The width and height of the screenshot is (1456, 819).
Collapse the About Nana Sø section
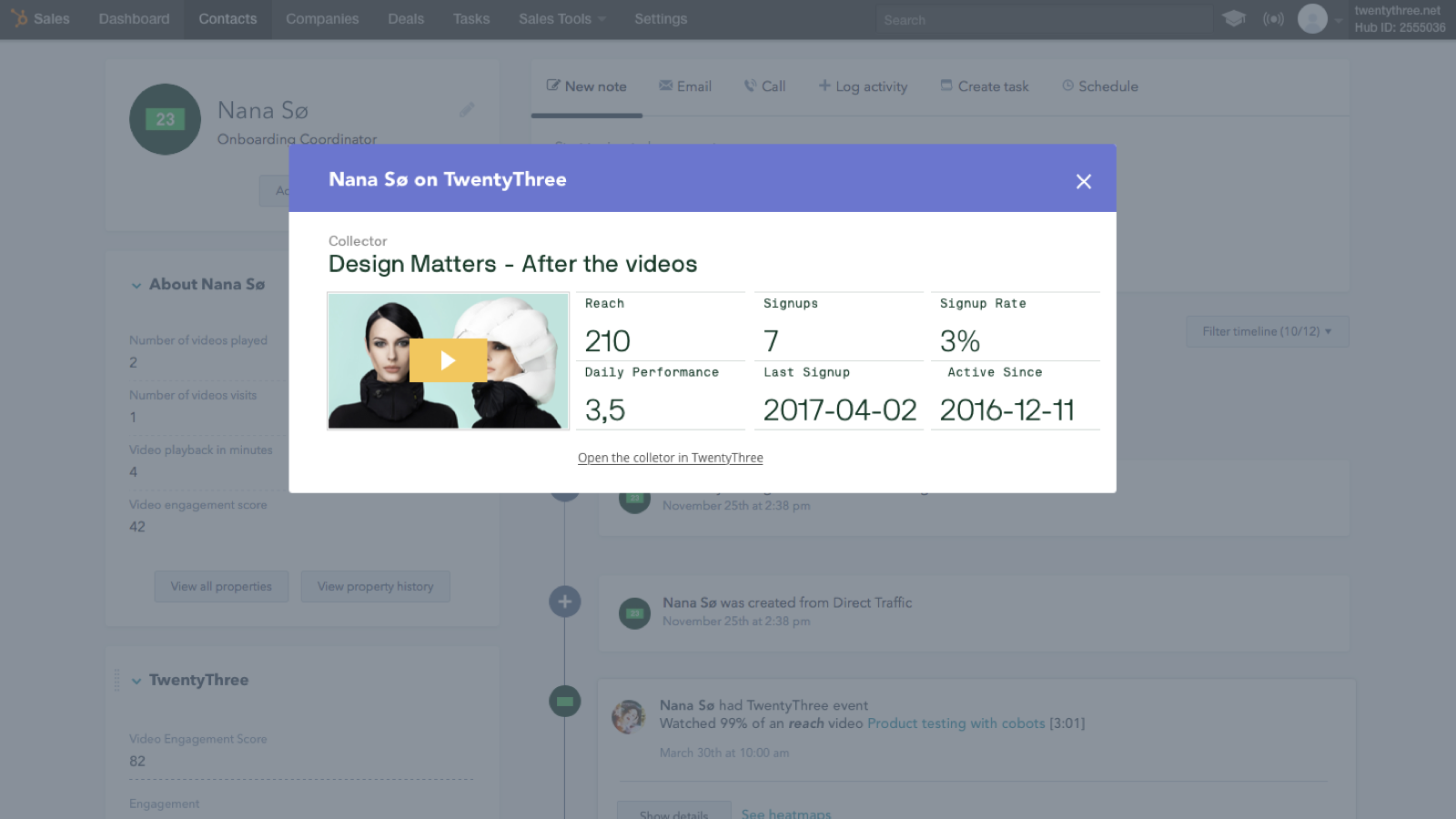(x=136, y=285)
